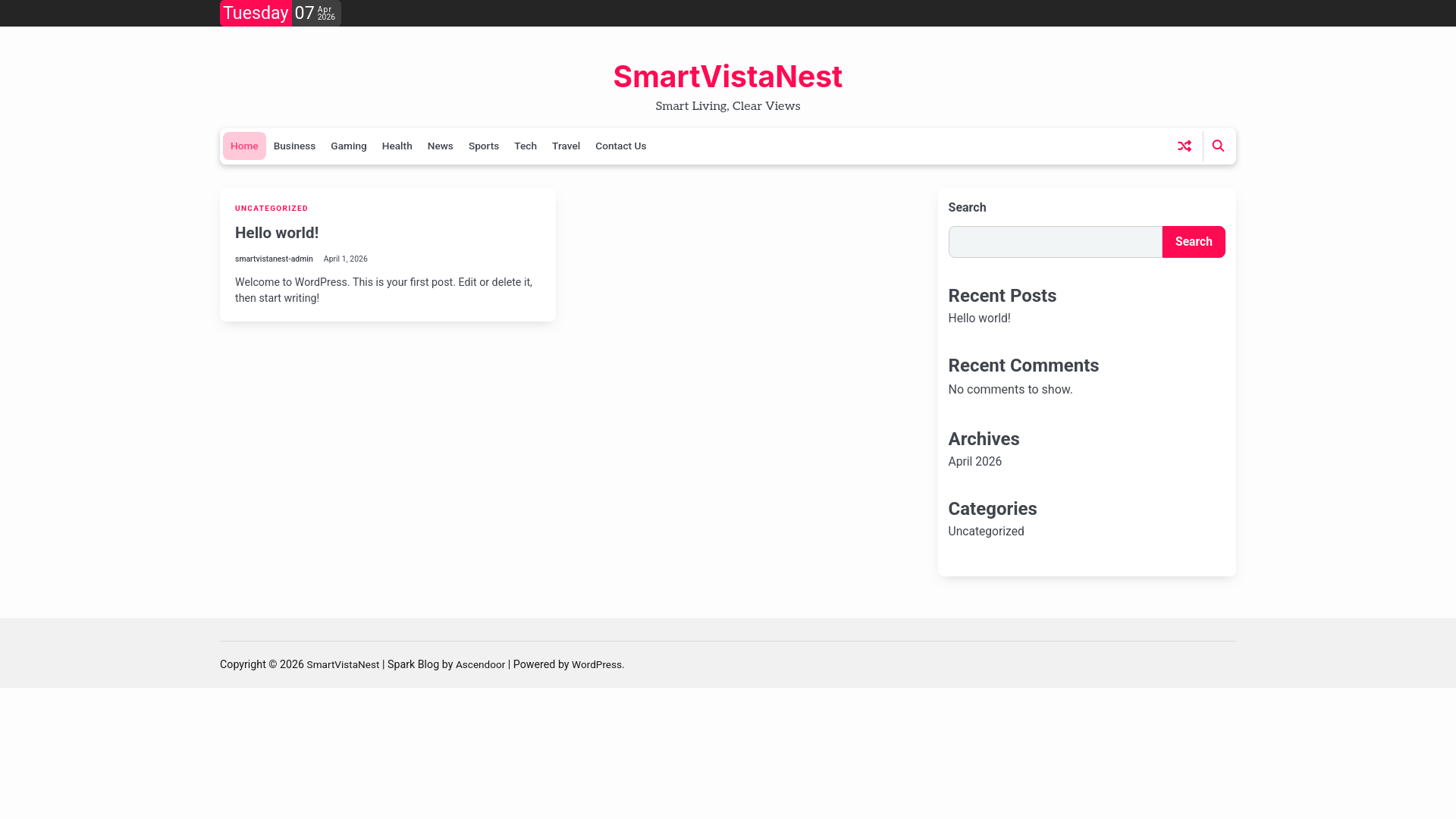The width and height of the screenshot is (1456, 819).
Task: Open the search magnifier icon in navbar
Action: coord(1218,146)
